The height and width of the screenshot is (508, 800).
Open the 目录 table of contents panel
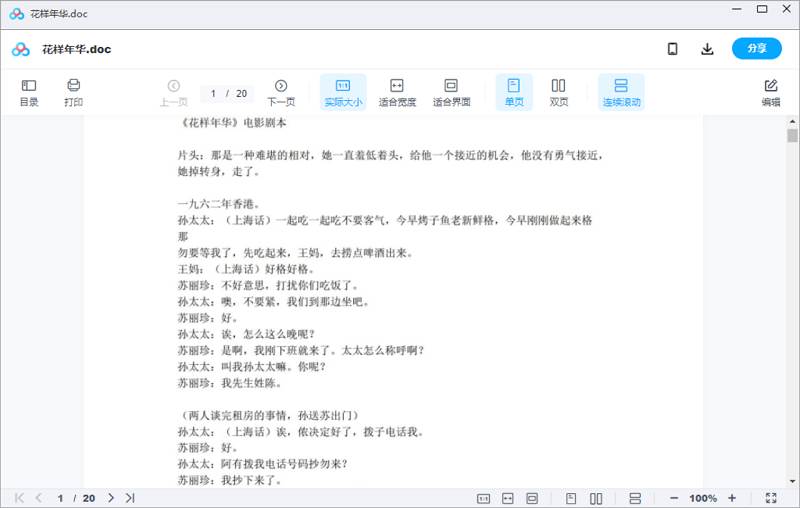click(29, 93)
